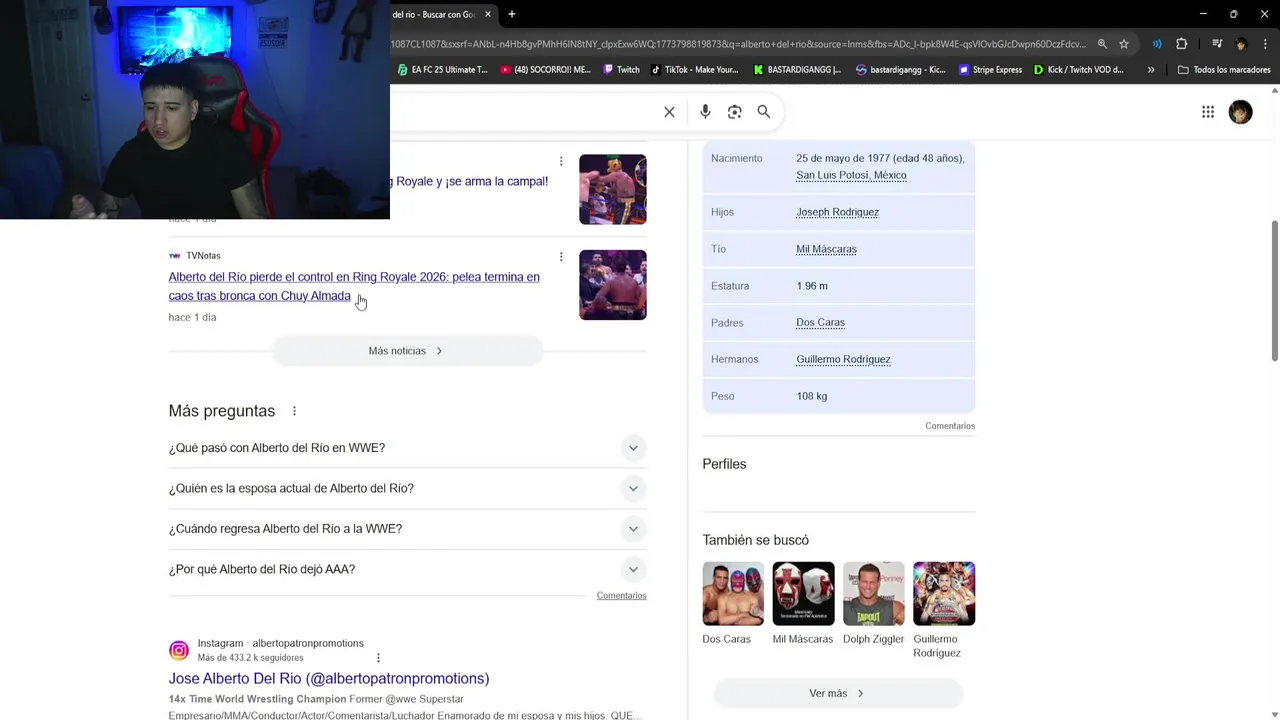Open the YouTube SOCORRO bookmark

coord(546,70)
